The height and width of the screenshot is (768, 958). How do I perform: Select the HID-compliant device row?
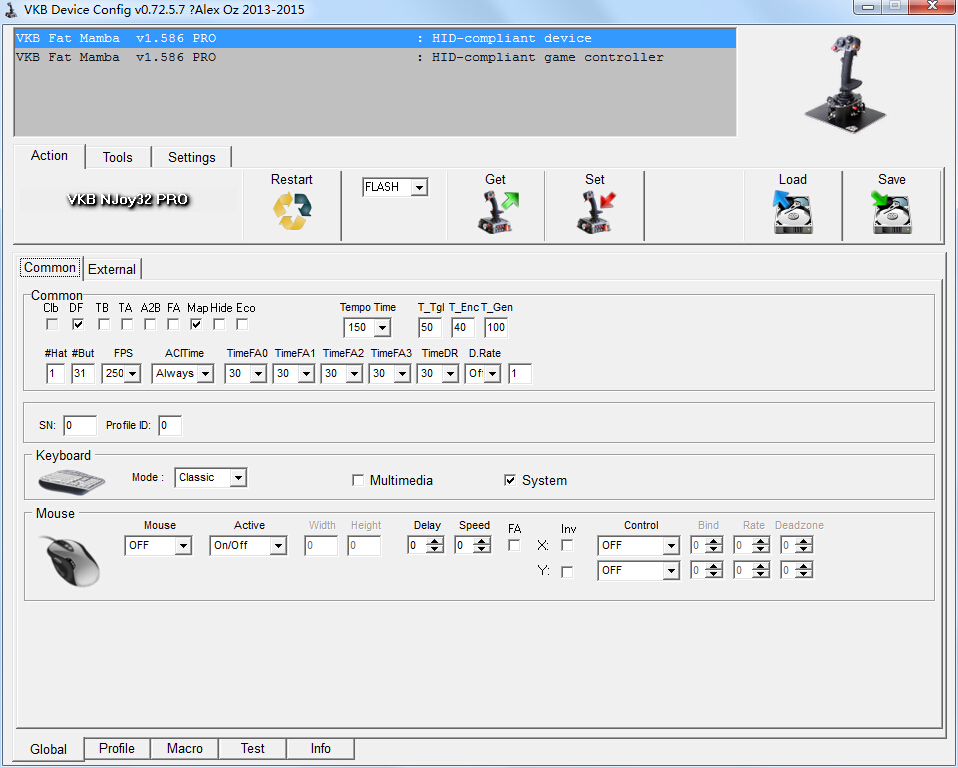point(375,38)
